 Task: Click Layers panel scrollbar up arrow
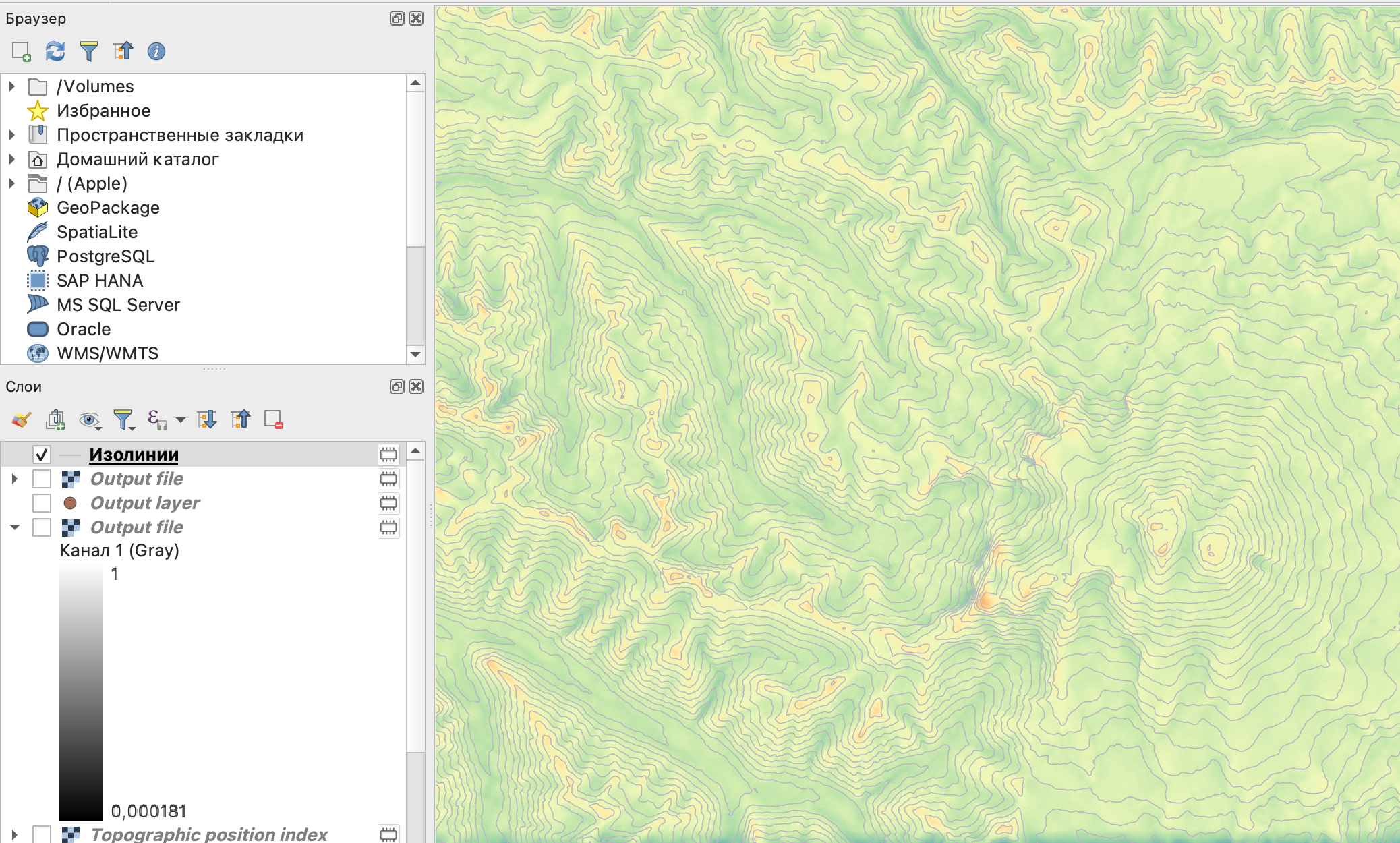[416, 450]
